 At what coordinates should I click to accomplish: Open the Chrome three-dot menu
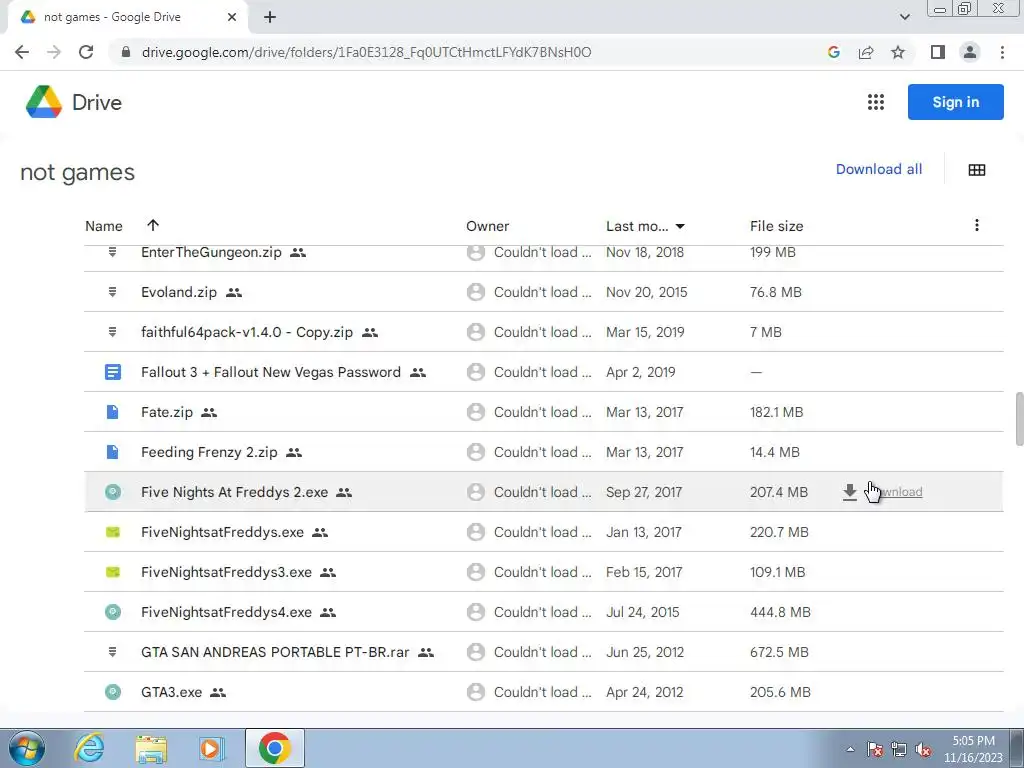pyautogui.click(x=1002, y=52)
